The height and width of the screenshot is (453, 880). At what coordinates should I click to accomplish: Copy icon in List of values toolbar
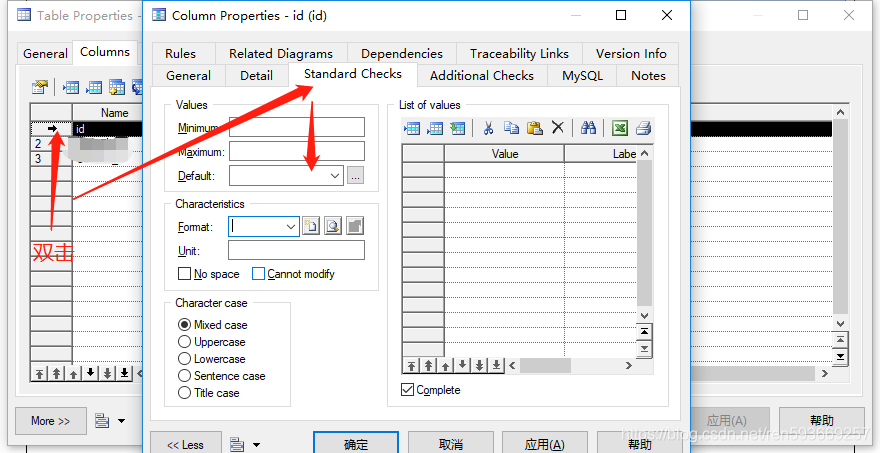tap(511, 129)
